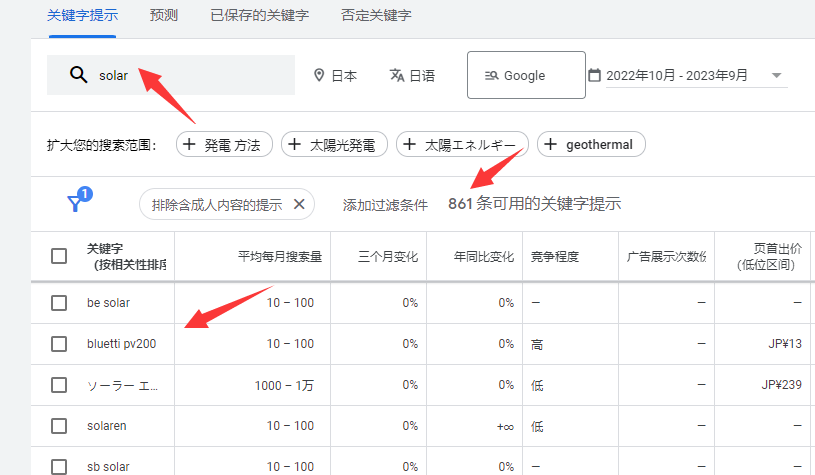Viewport: 815px width, 475px height.
Task: Select all keywords with the header checkbox
Action: coord(59,256)
